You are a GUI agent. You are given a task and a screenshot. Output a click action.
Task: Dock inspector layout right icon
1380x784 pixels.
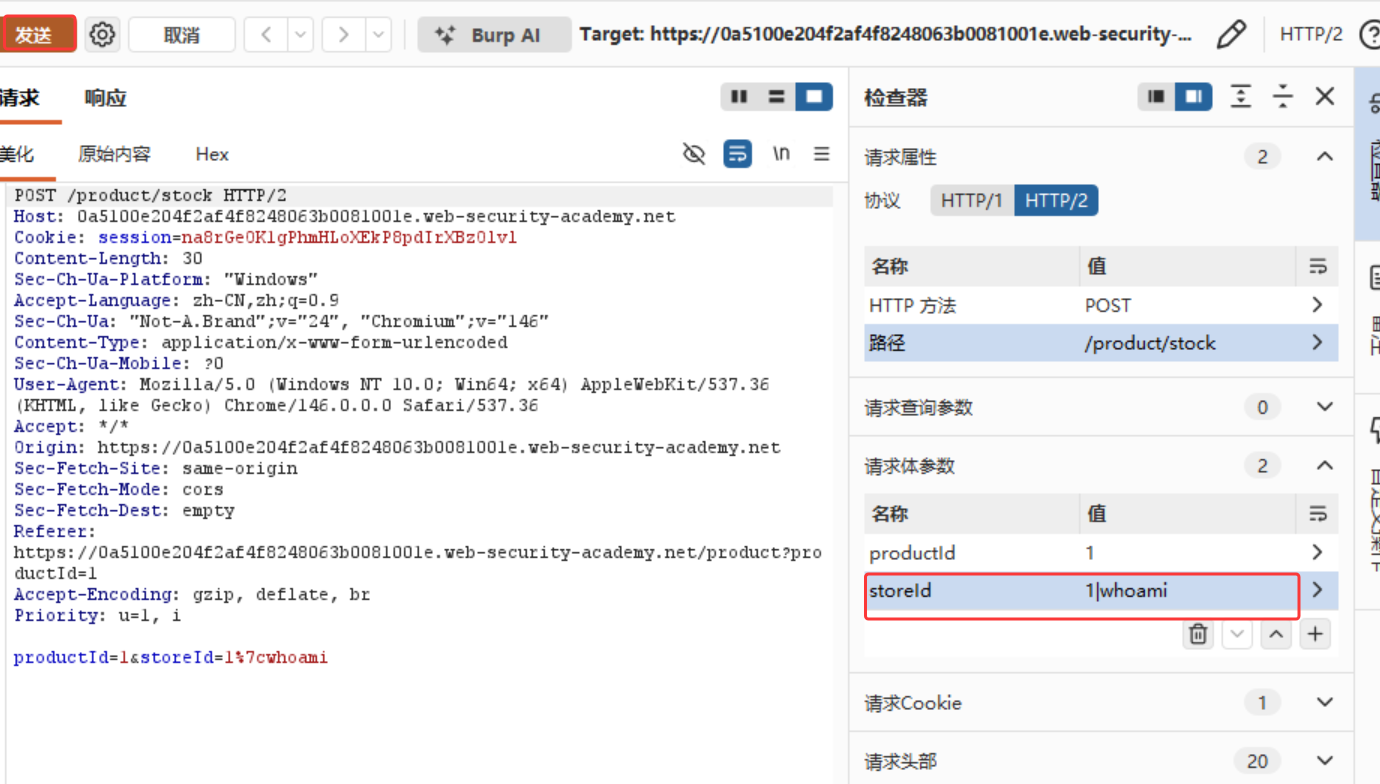[1194, 97]
